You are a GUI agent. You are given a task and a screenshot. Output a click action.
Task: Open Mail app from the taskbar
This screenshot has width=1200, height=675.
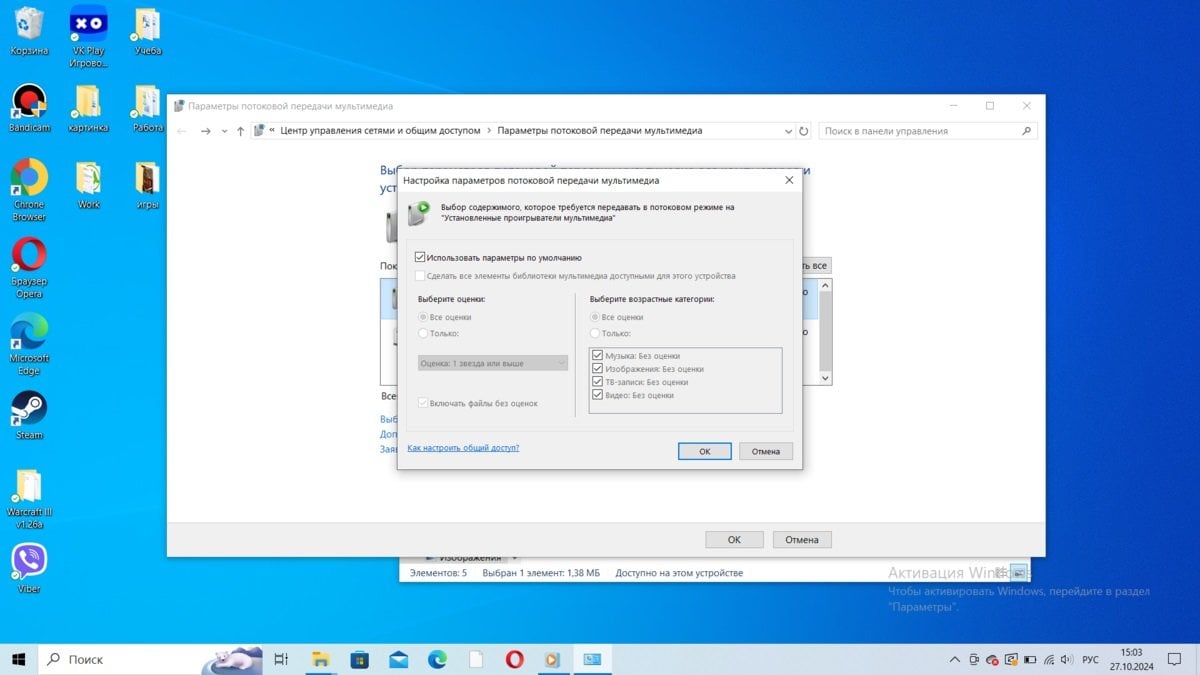tap(398, 659)
